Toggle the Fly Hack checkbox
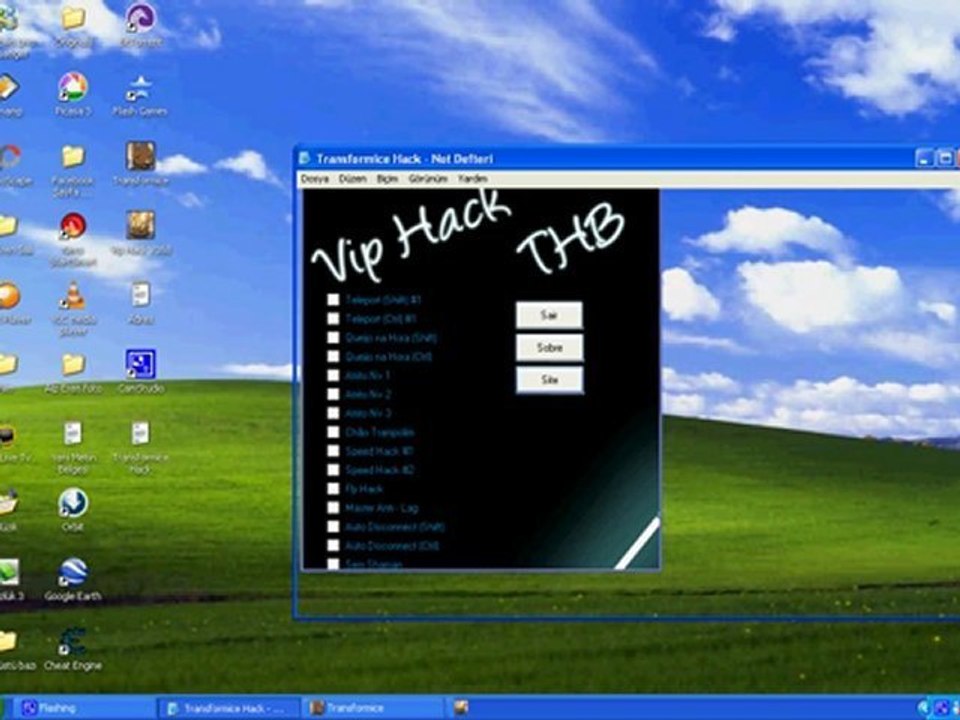The image size is (960, 720). (333, 489)
